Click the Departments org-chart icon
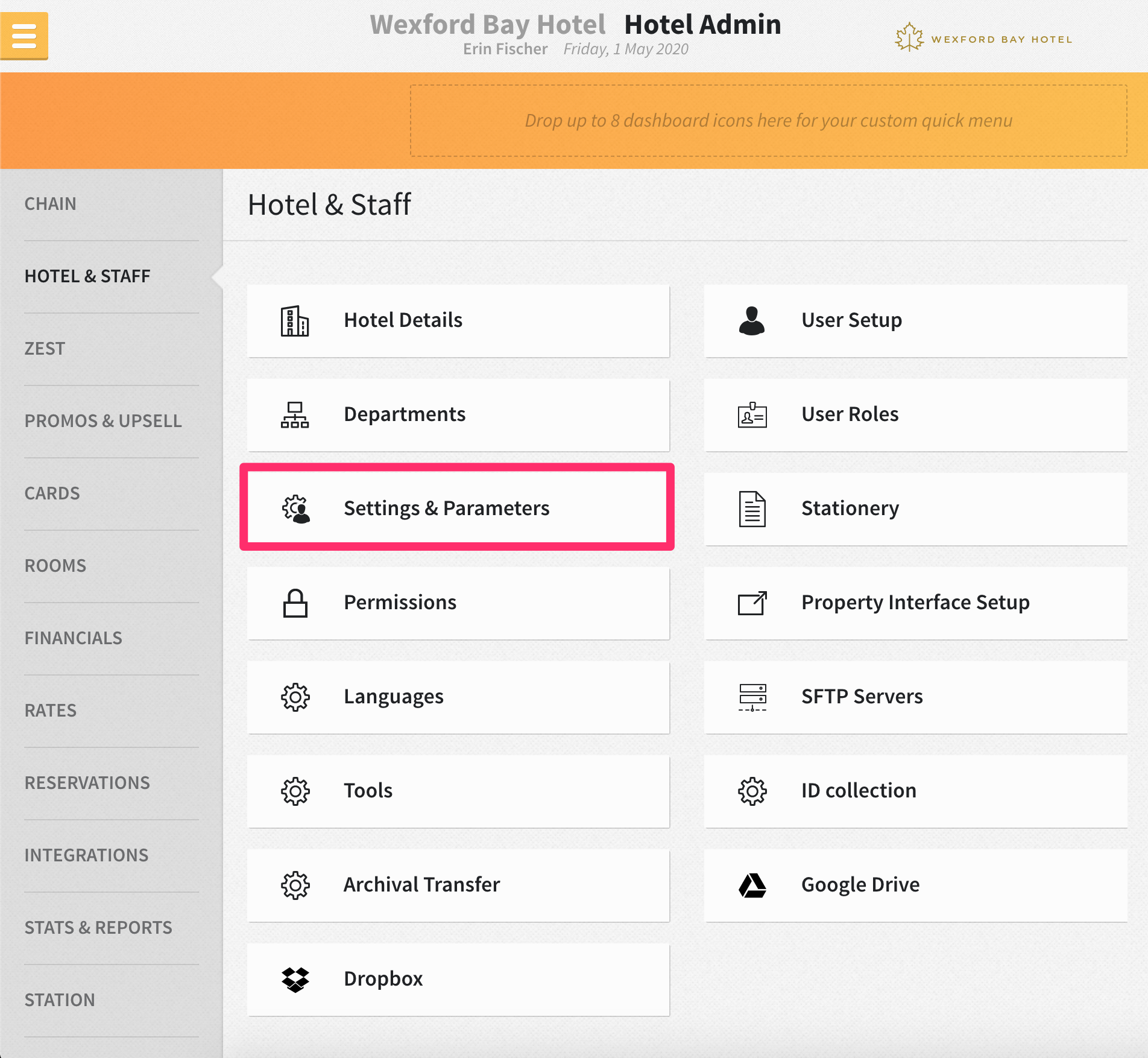The image size is (1148, 1058). tap(295, 415)
